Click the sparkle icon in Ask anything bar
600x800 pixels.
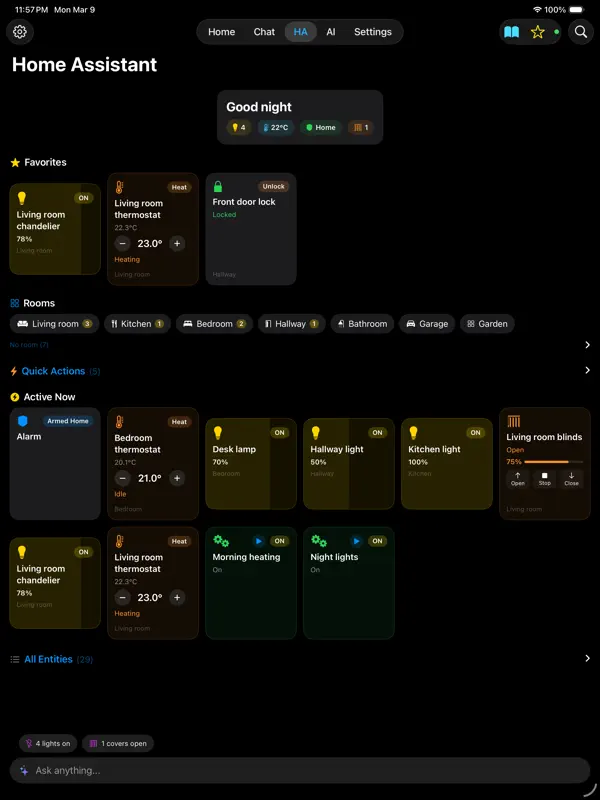coord(24,770)
